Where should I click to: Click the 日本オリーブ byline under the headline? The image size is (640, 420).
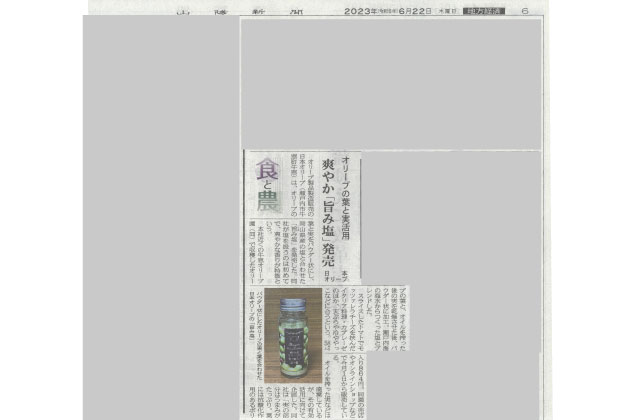pos(336,276)
